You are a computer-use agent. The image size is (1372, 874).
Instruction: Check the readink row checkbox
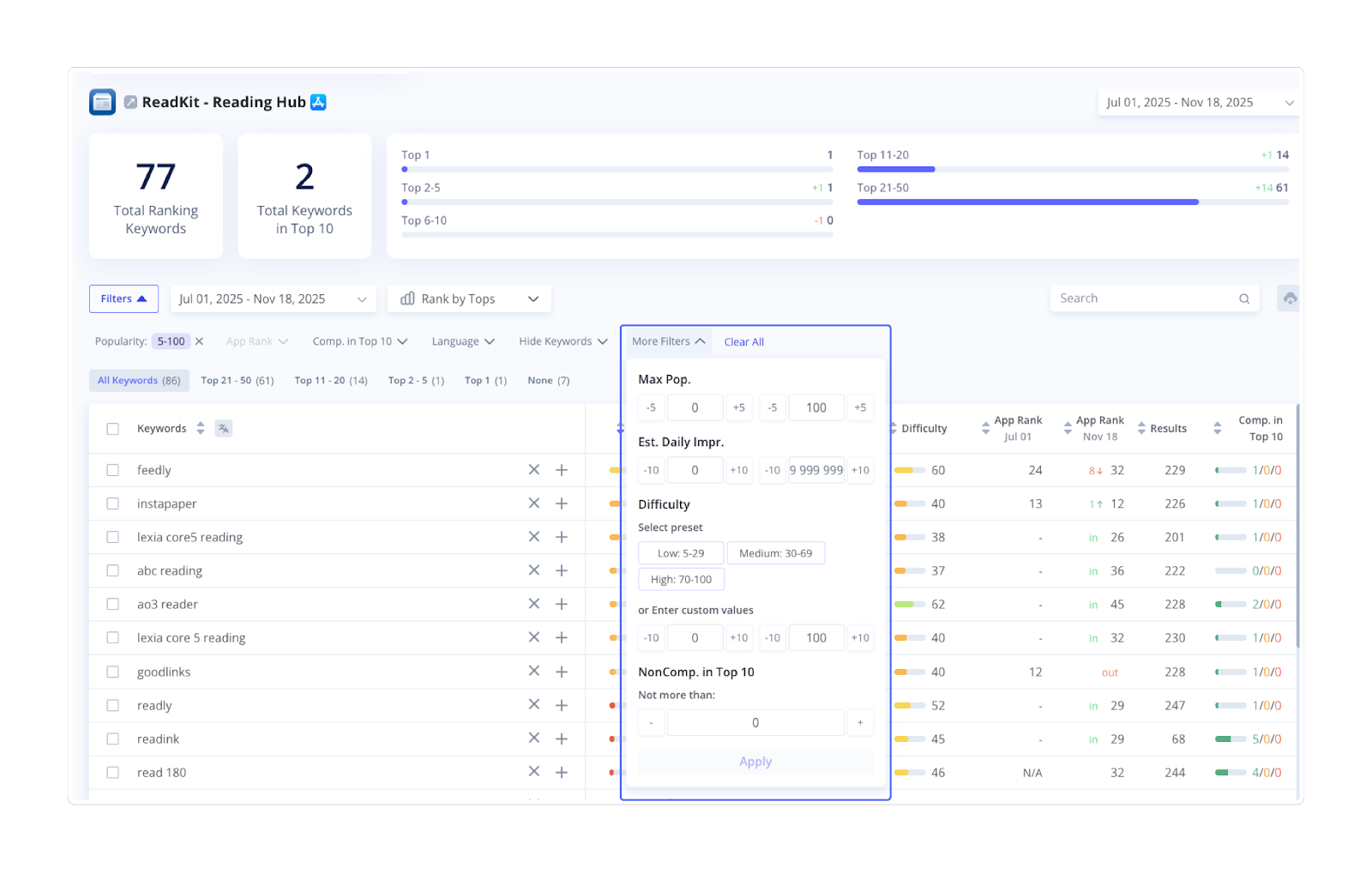112,738
